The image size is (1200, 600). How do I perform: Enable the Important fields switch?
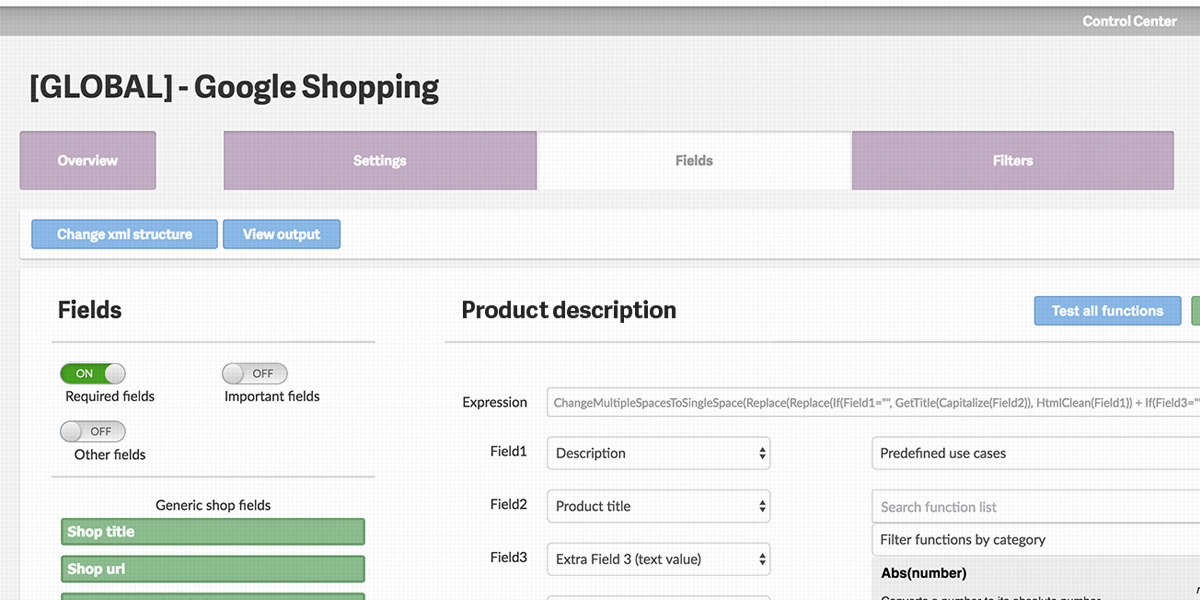pos(255,374)
